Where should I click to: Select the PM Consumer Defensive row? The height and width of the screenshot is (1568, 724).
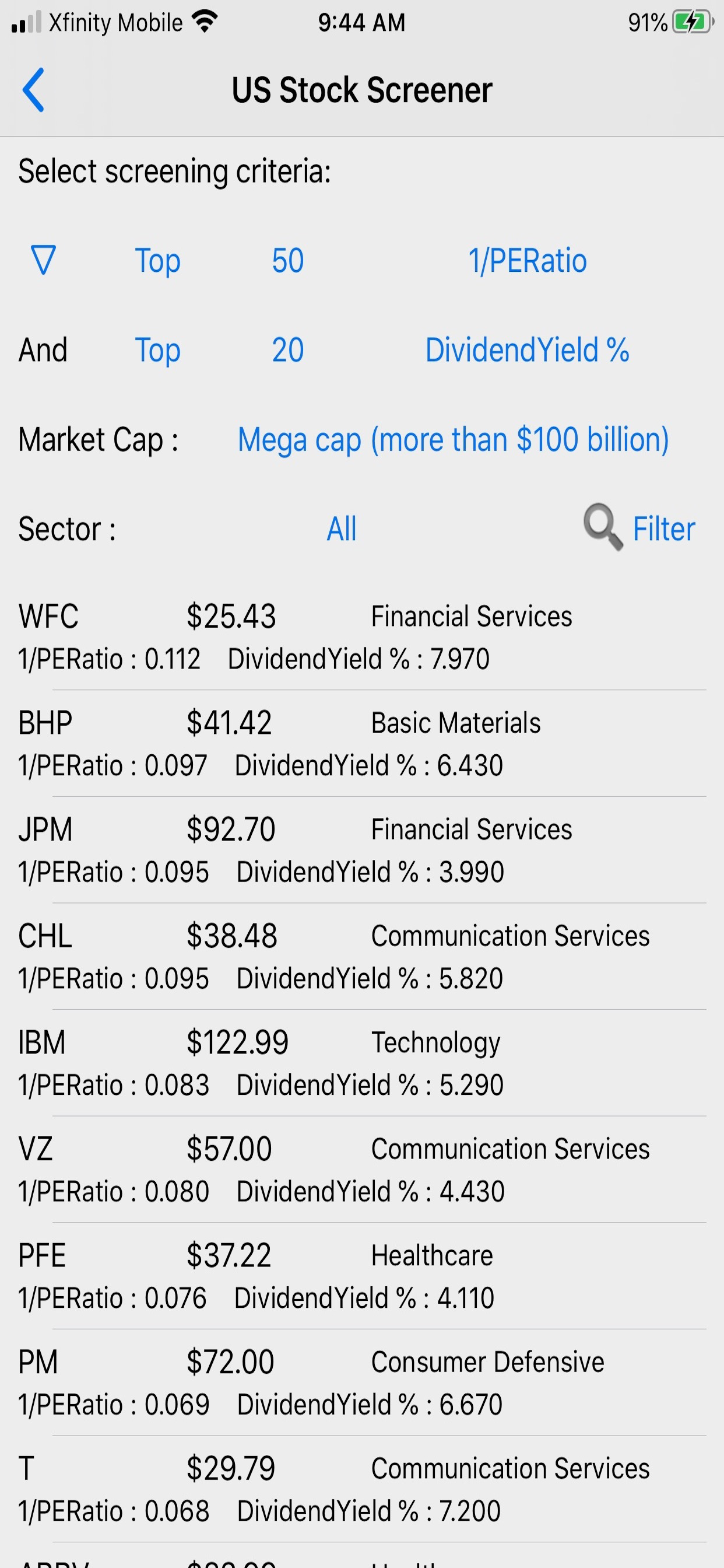[x=362, y=1382]
